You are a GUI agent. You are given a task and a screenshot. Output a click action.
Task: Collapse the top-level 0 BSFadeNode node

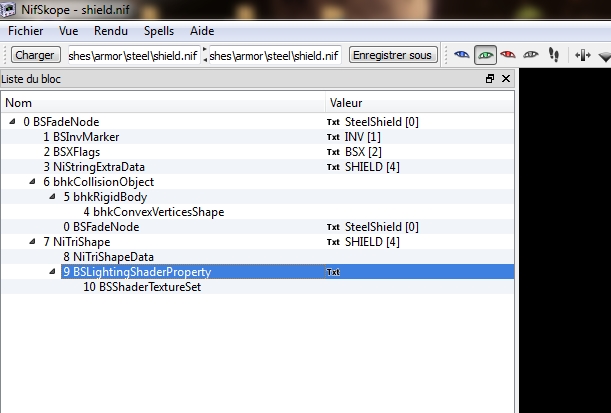point(12,122)
